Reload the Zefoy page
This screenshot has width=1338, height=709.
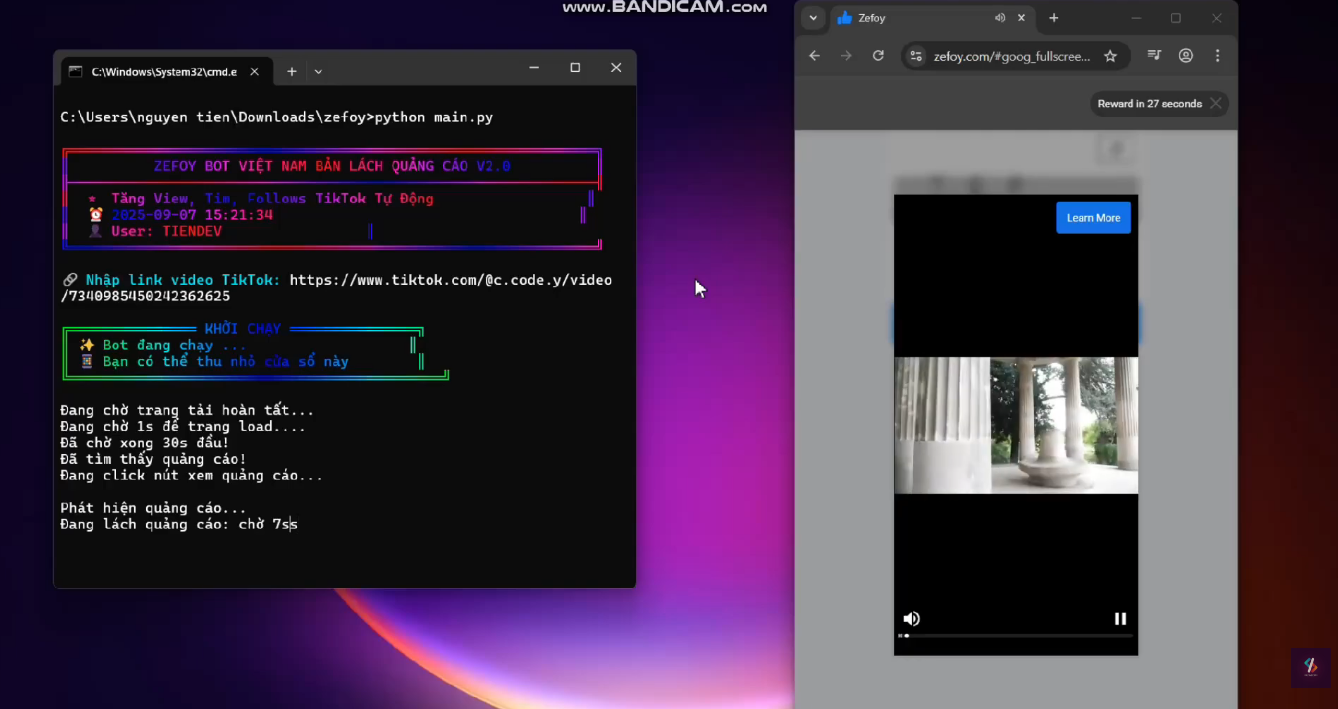878,56
